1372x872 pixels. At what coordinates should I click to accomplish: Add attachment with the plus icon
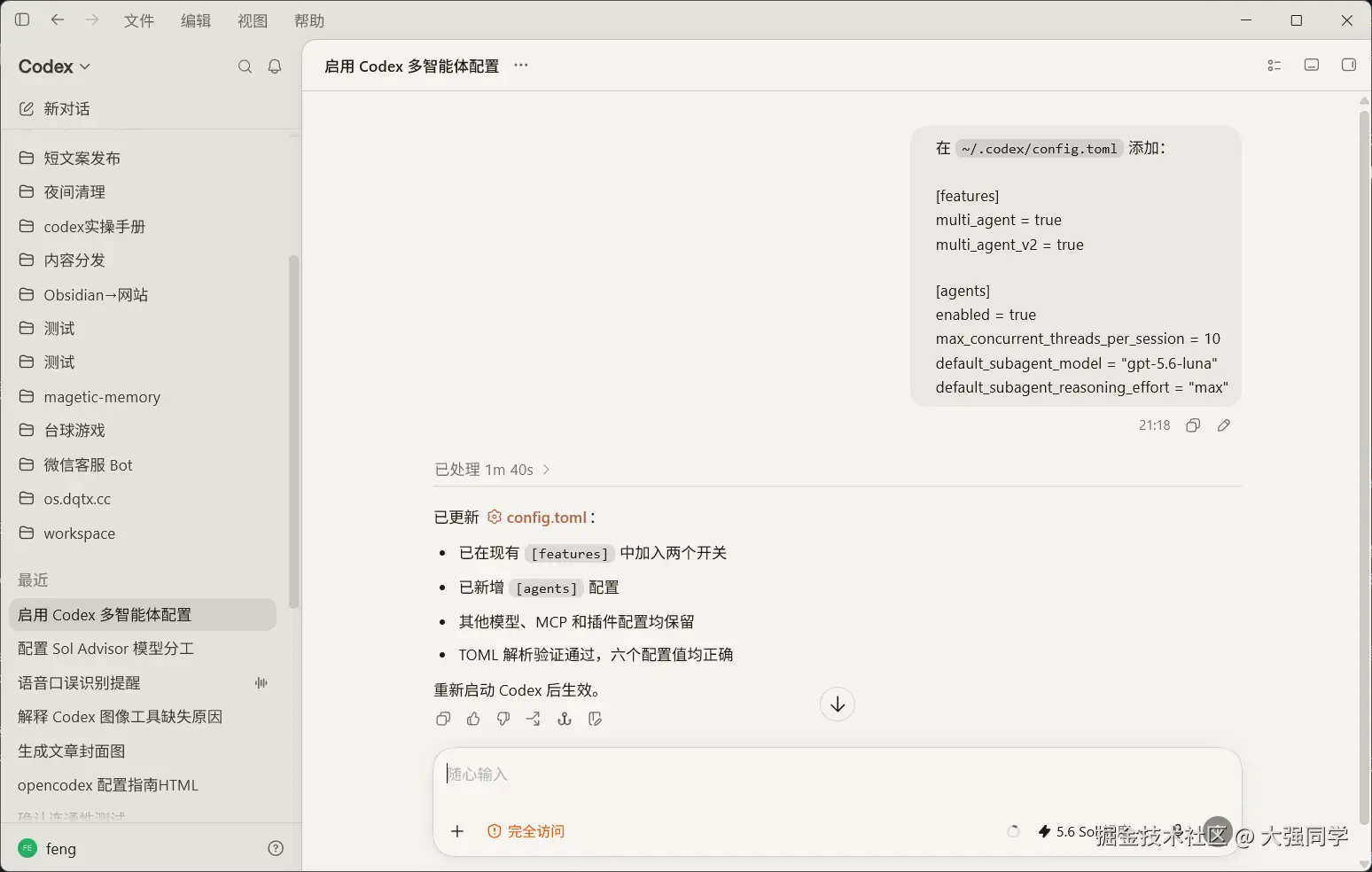pyautogui.click(x=457, y=831)
